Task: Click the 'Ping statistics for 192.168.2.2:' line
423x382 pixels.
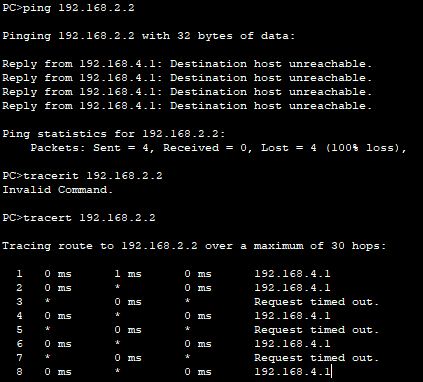Action: tap(114, 134)
